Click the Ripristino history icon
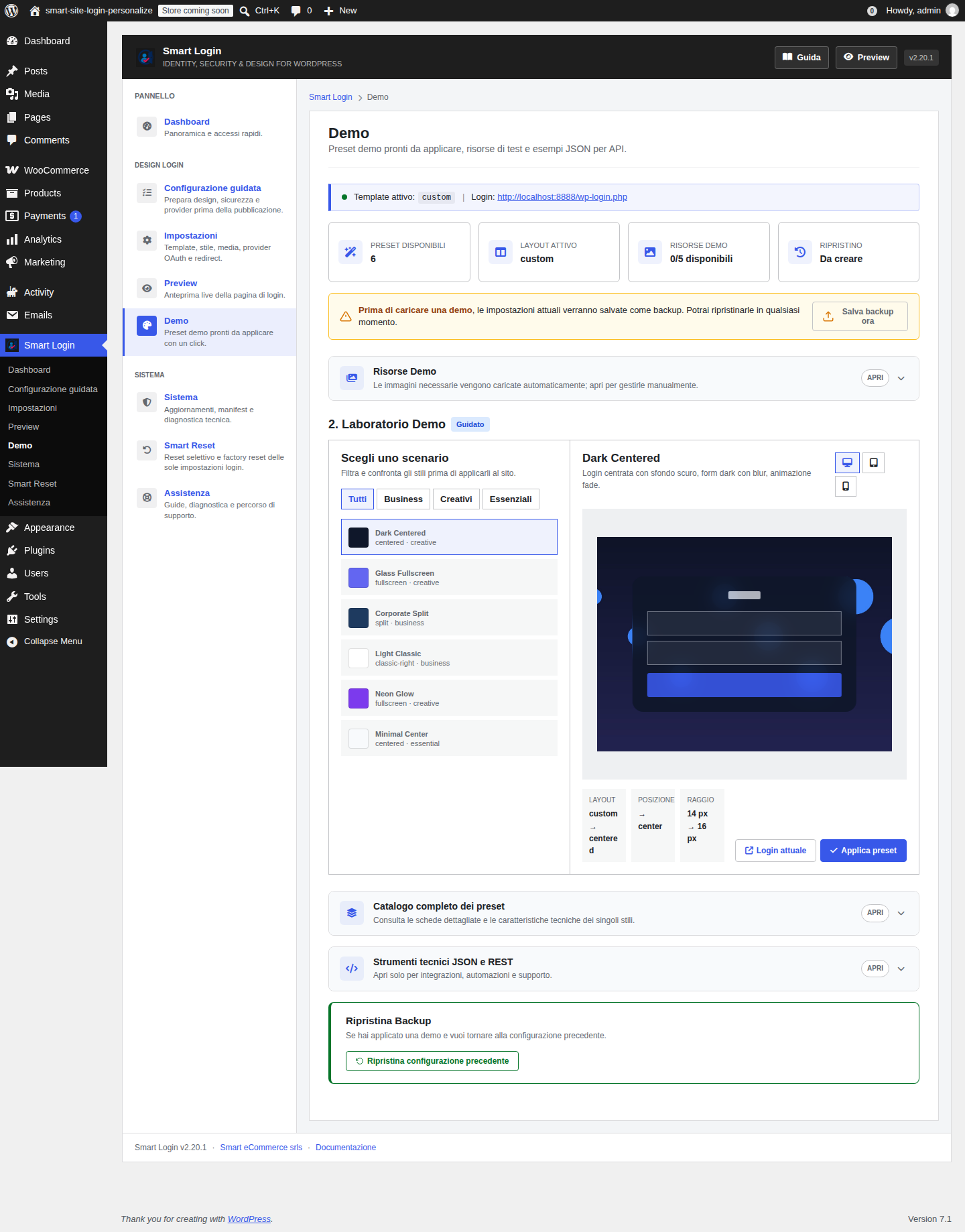Screen dimensions: 965x1232 (x=799, y=252)
